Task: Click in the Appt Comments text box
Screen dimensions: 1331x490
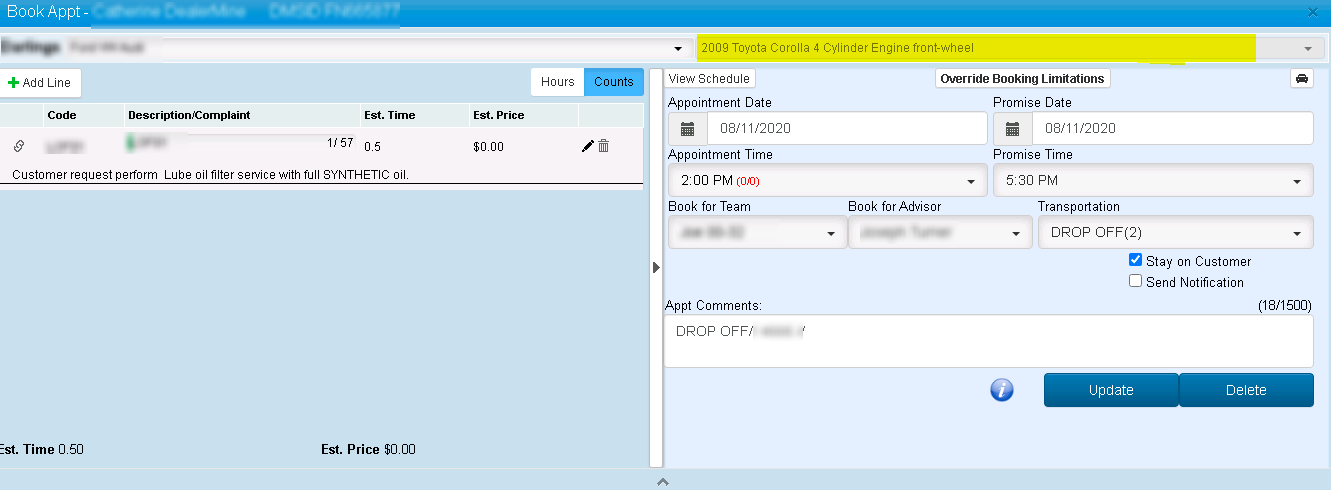Action: pos(987,341)
